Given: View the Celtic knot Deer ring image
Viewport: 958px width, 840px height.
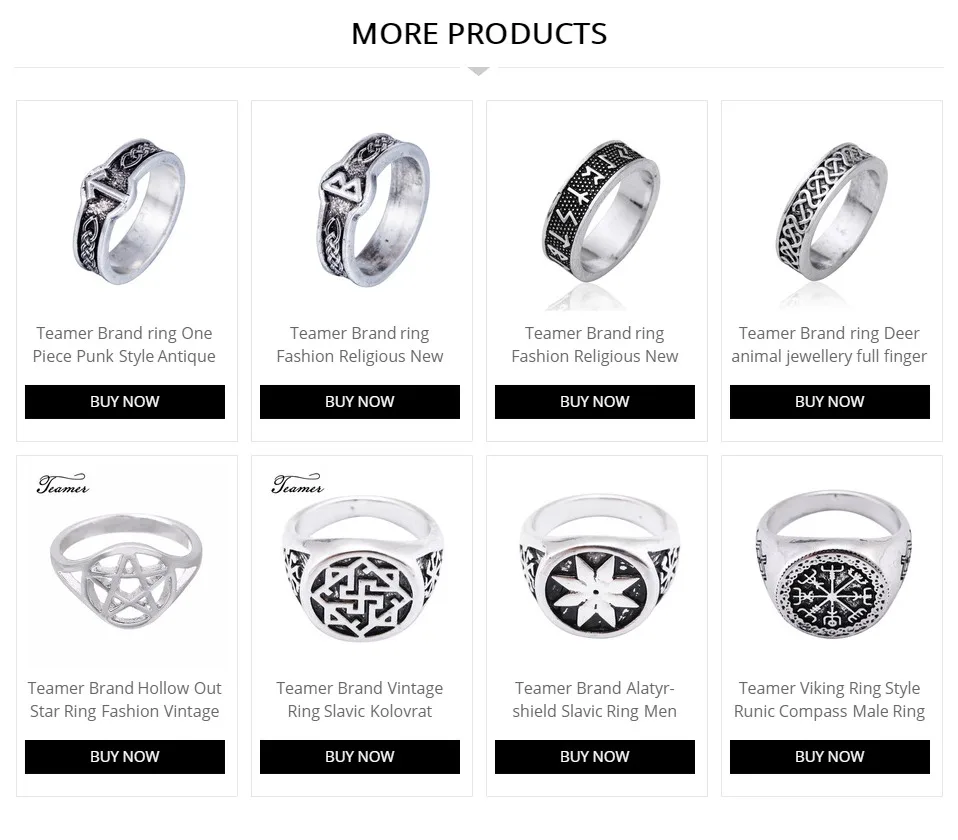Looking at the screenshot, I should 832,210.
